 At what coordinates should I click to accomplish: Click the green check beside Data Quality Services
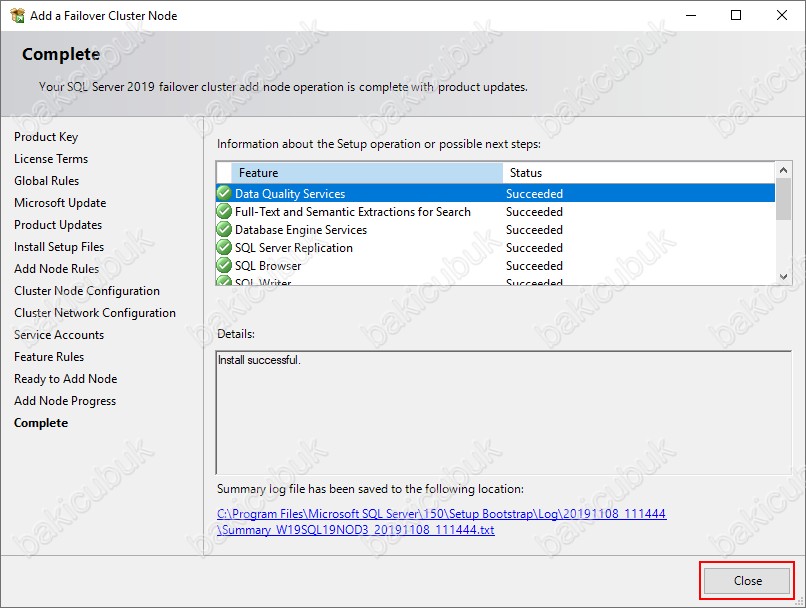click(224, 193)
